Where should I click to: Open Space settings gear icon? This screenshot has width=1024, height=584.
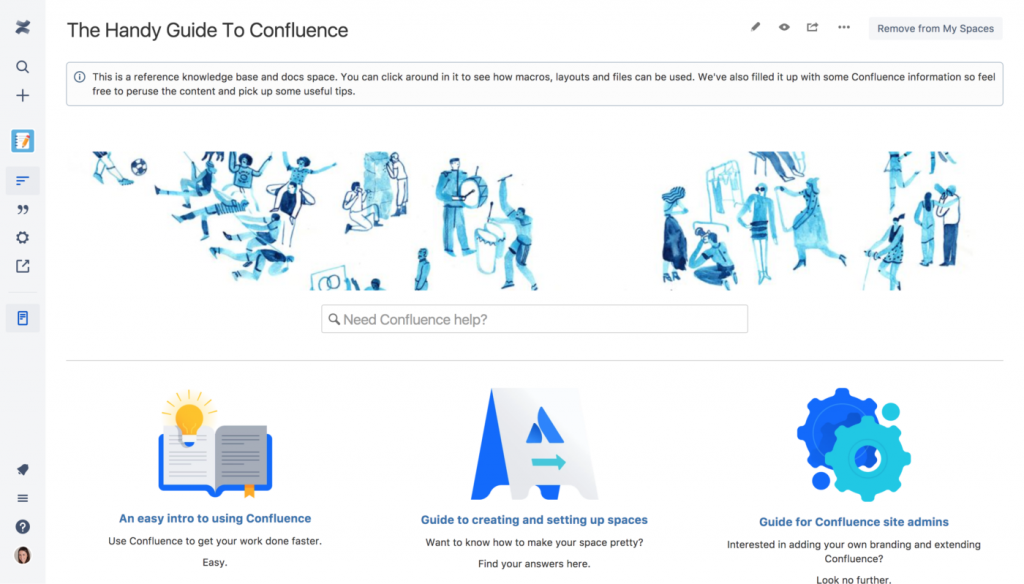tap(22, 238)
